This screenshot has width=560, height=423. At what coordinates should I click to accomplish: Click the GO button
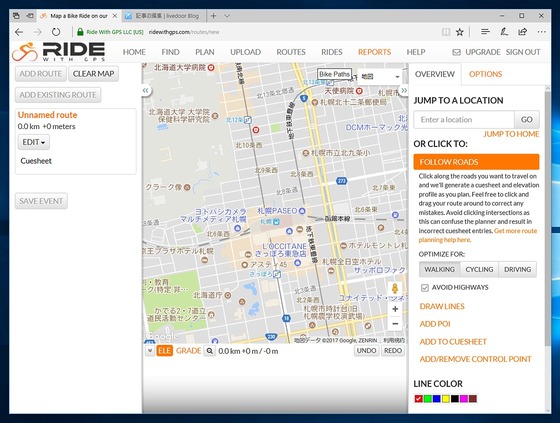(x=526, y=120)
